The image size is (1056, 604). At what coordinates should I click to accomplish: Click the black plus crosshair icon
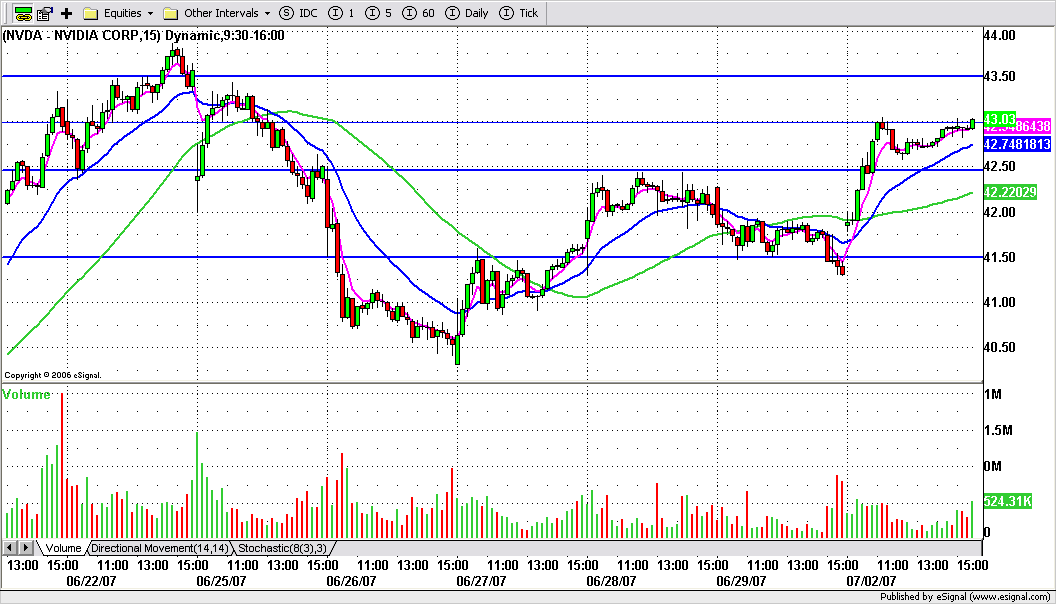66,13
